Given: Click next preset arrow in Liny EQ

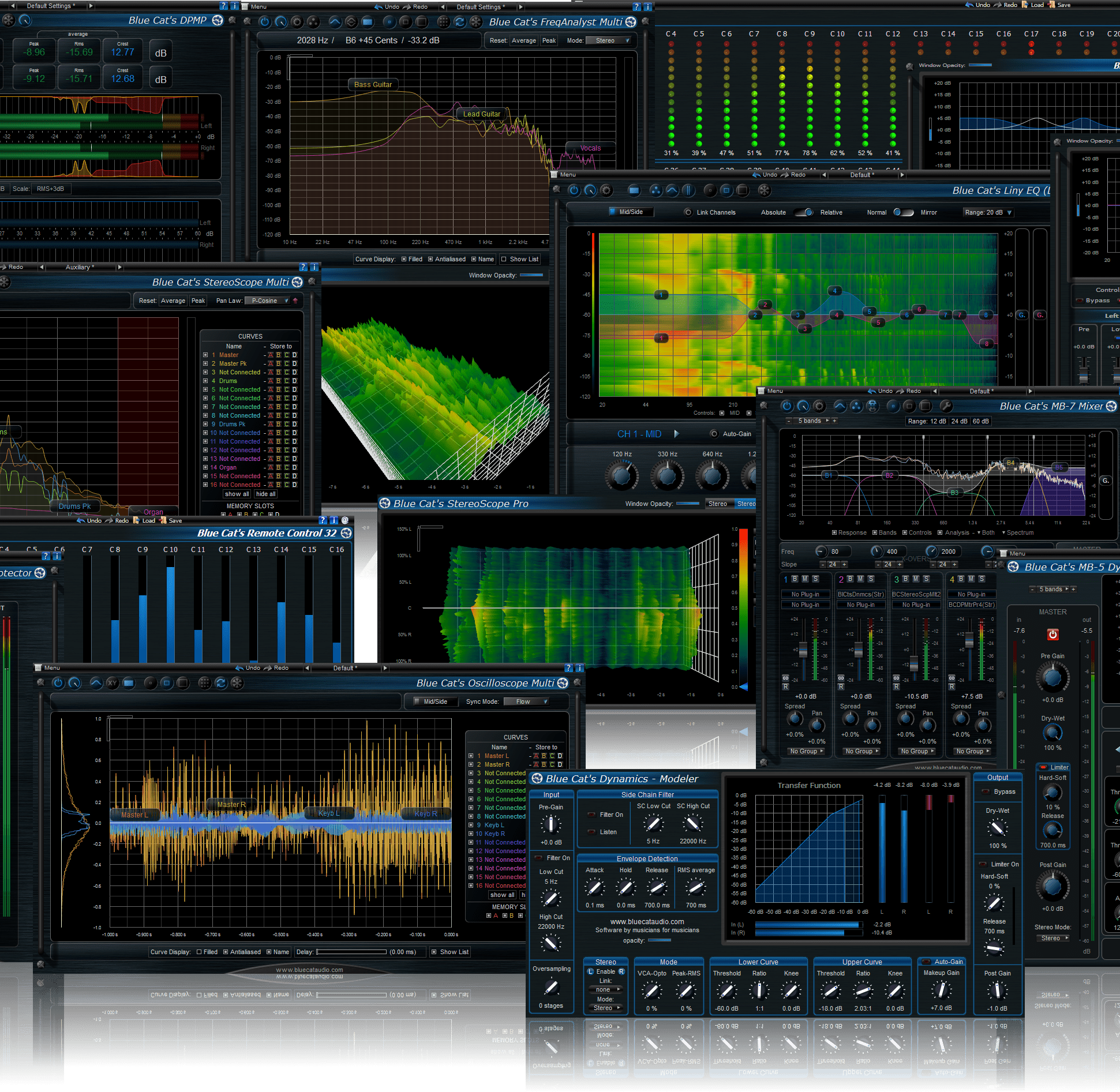Looking at the screenshot, I should pos(902,174).
